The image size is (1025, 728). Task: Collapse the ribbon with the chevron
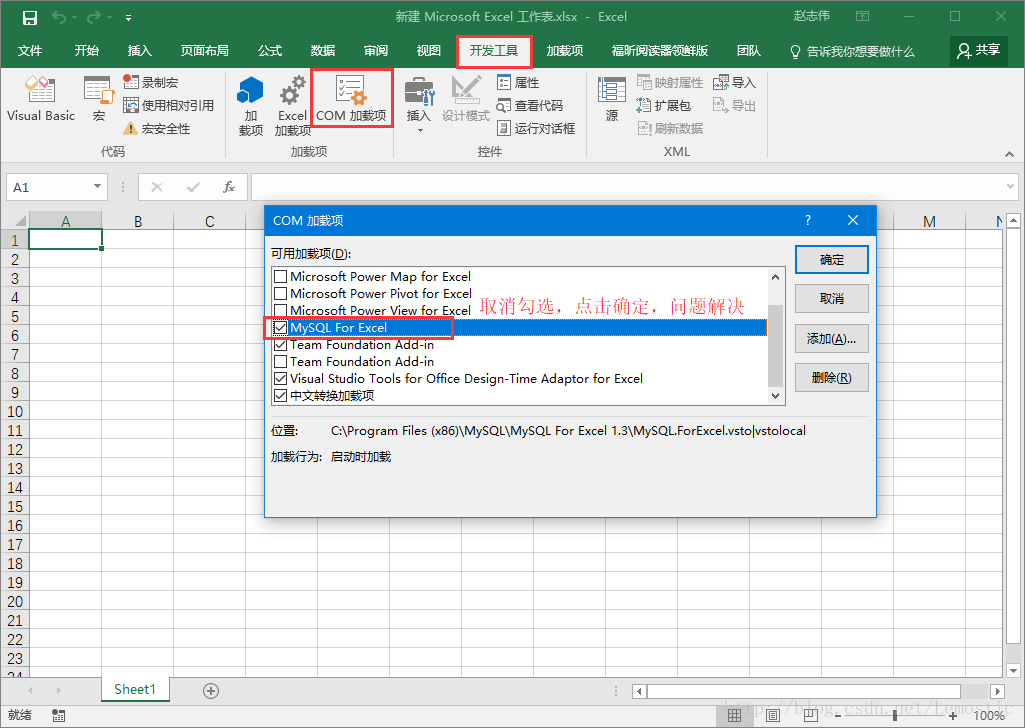pos(1009,154)
